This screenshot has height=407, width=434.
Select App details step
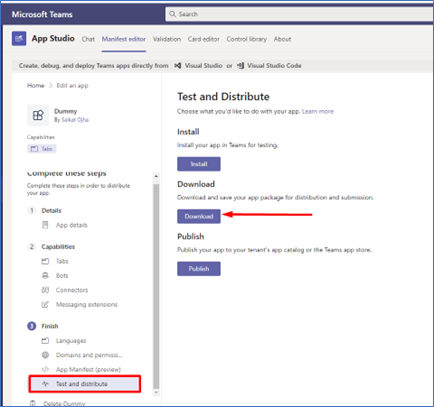tap(71, 225)
